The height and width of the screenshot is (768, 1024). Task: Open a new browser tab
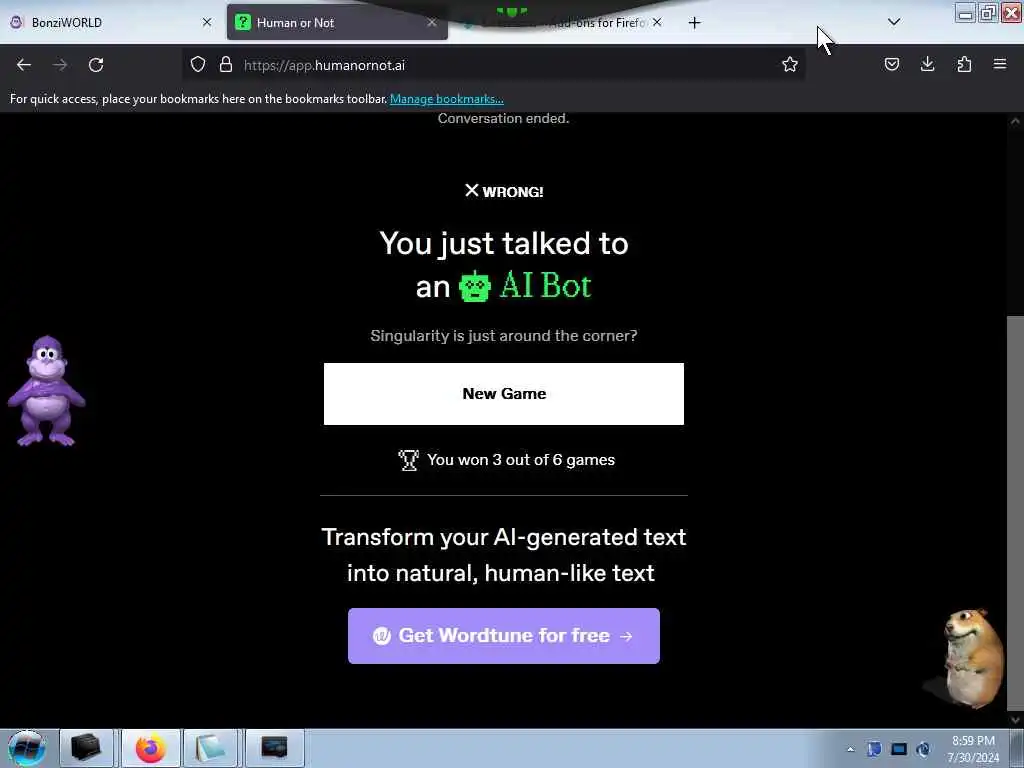click(694, 23)
